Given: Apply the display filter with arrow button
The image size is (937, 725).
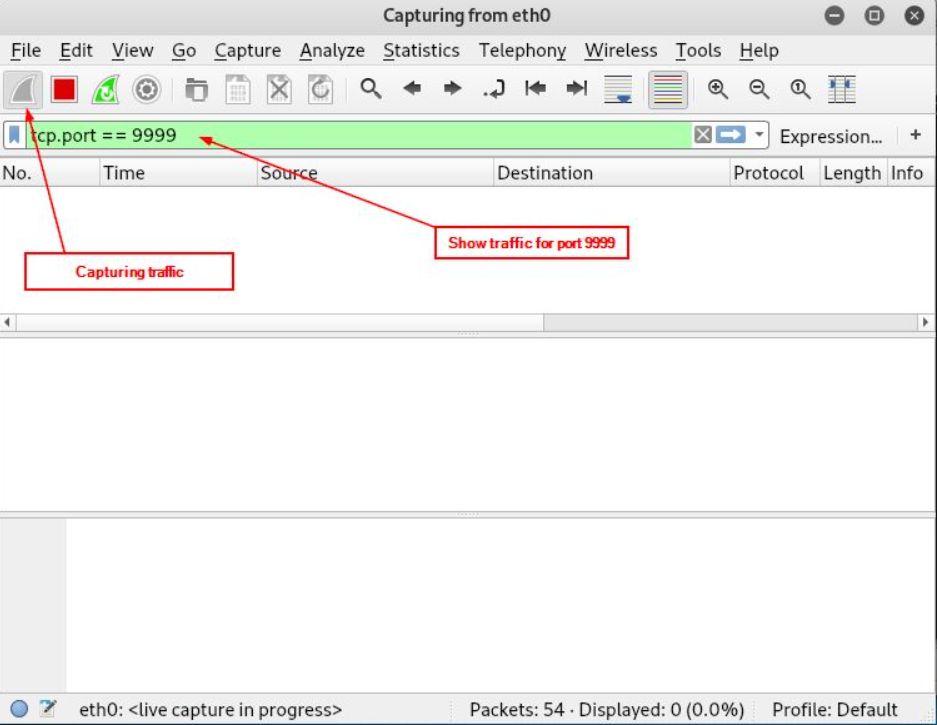Looking at the screenshot, I should (x=732, y=135).
